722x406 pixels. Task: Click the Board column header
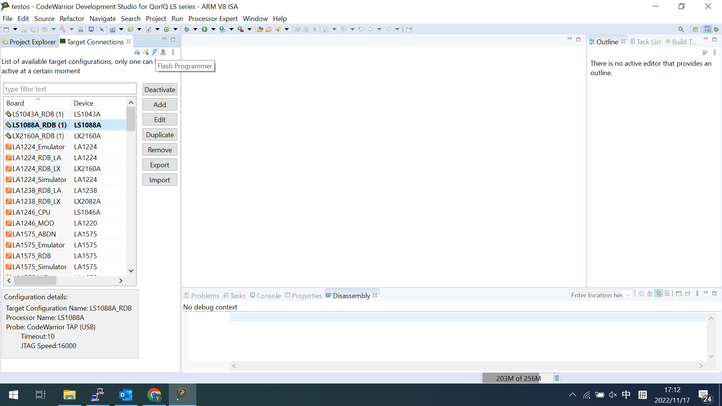tap(37, 103)
